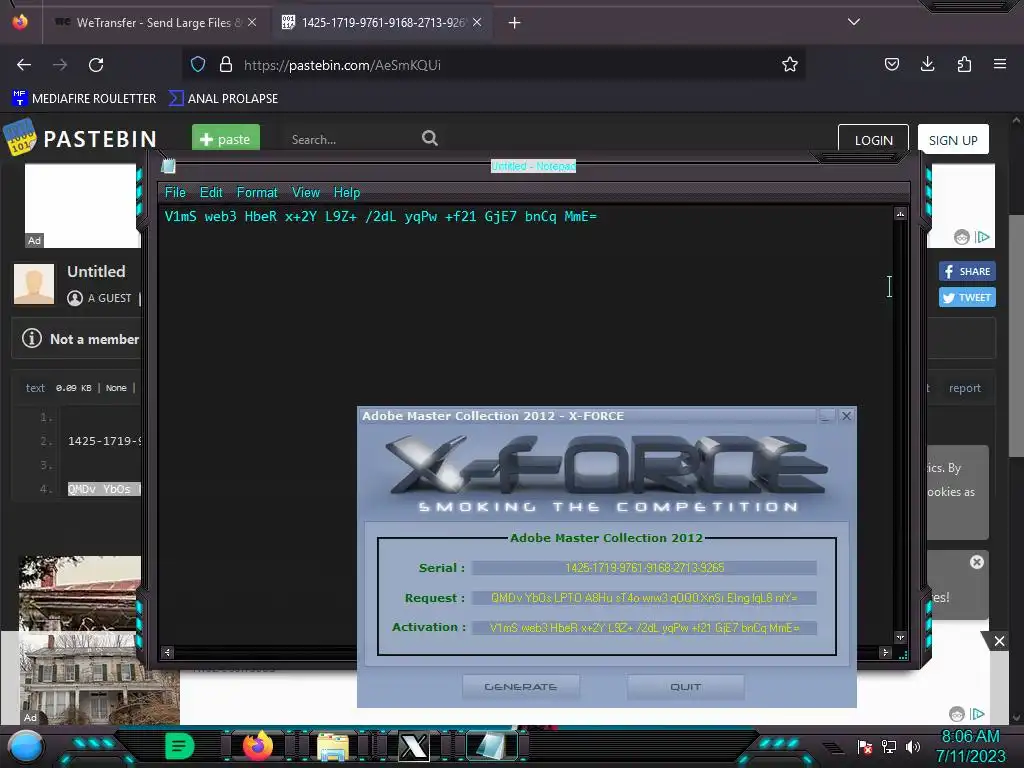Open Firefox from the taskbar
The width and height of the screenshot is (1024, 768).
(258, 746)
